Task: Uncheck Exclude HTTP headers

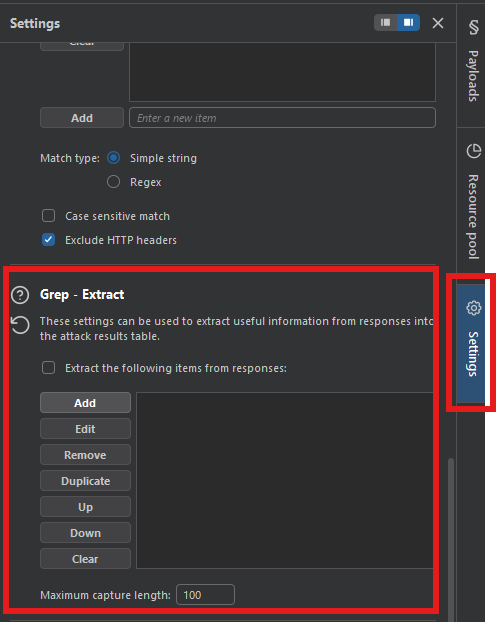Action: tap(48, 240)
